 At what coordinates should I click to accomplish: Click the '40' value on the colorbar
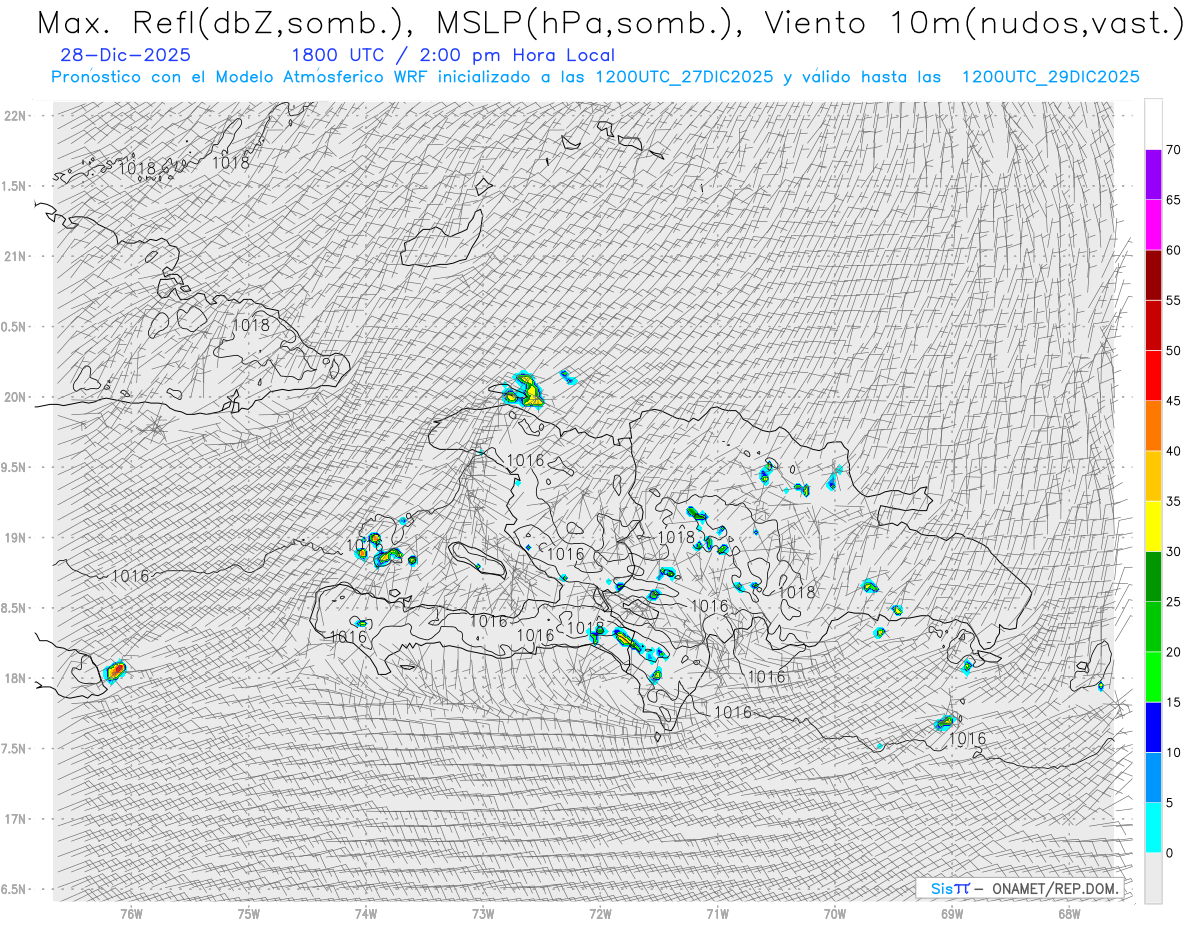click(x=1173, y=451)
